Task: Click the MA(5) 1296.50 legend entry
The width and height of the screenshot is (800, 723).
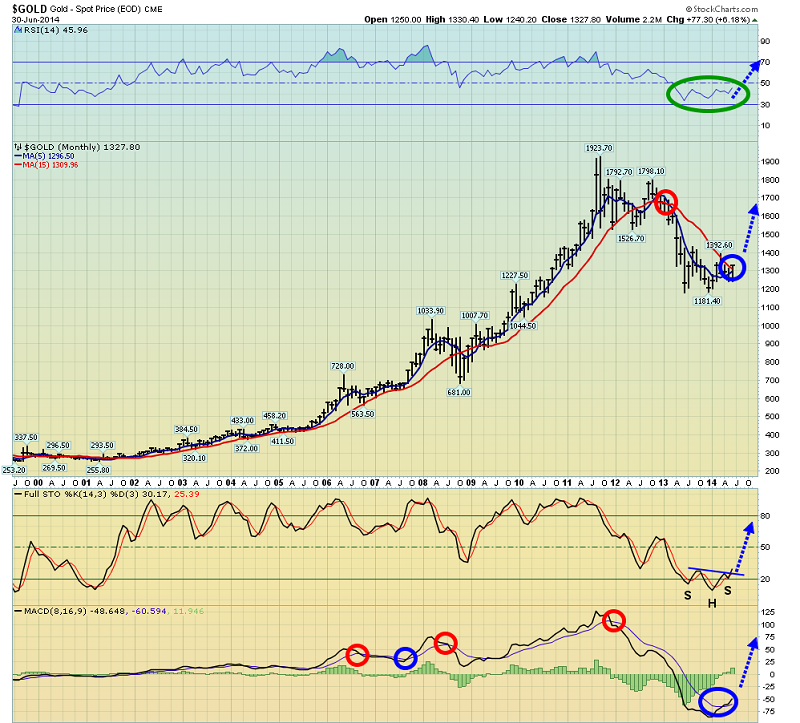Action: pyautogui.click(x=44, y=156)
